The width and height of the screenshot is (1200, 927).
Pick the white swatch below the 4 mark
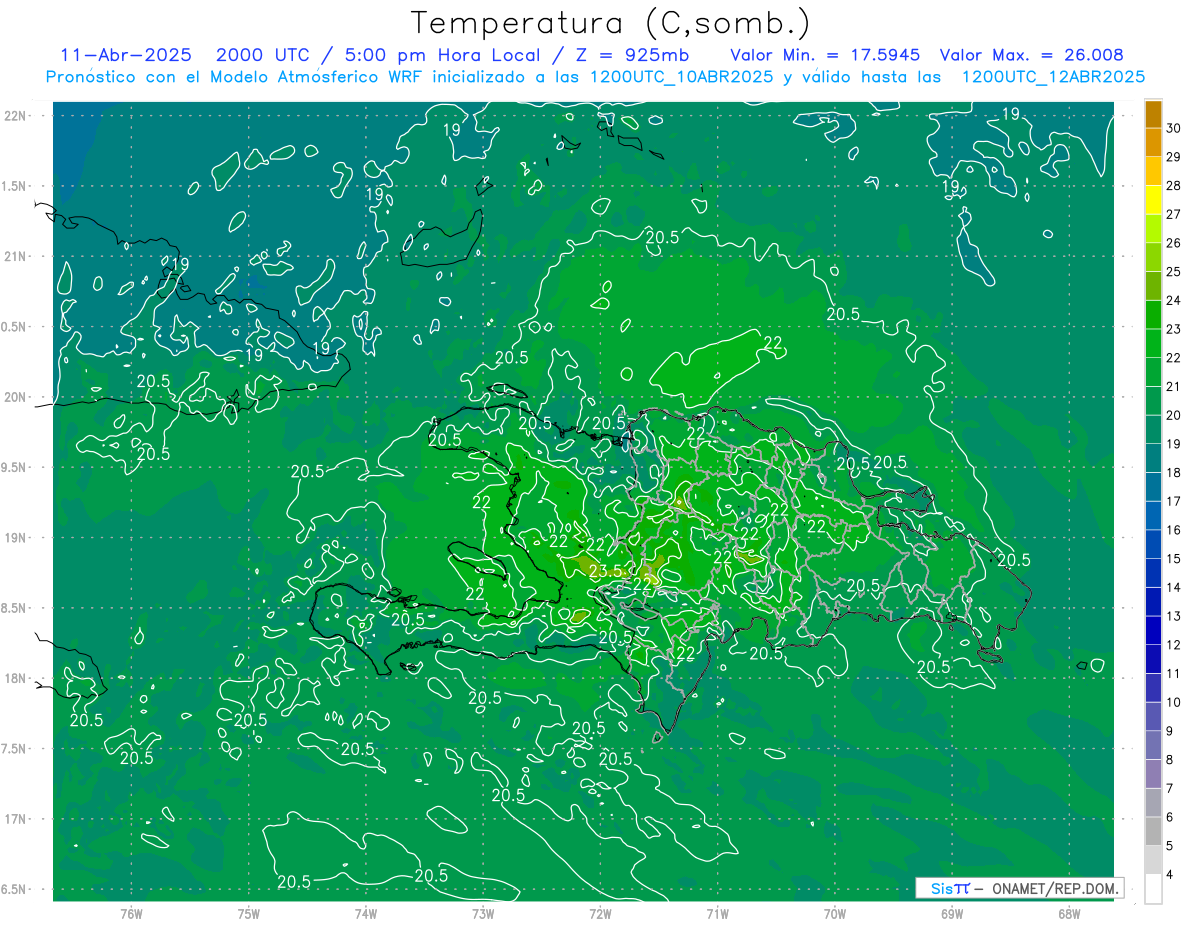(x=1153, y=889)
